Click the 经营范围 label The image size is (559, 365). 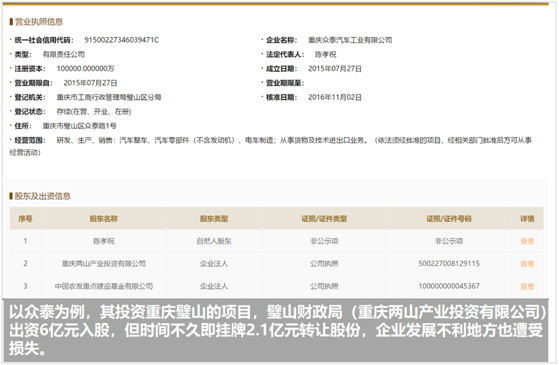[x=30, y=140]
